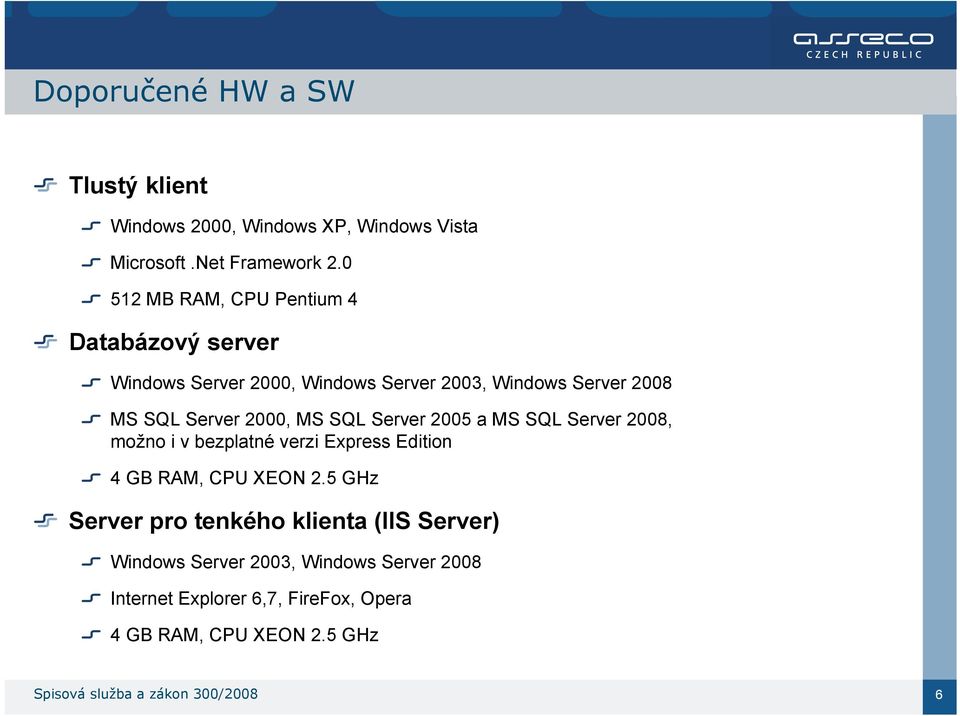960x716 pixels.
Task: Select the line 'Windows 2000, Windows XP, Windows Vista'
Action: [x=294, y=226]
